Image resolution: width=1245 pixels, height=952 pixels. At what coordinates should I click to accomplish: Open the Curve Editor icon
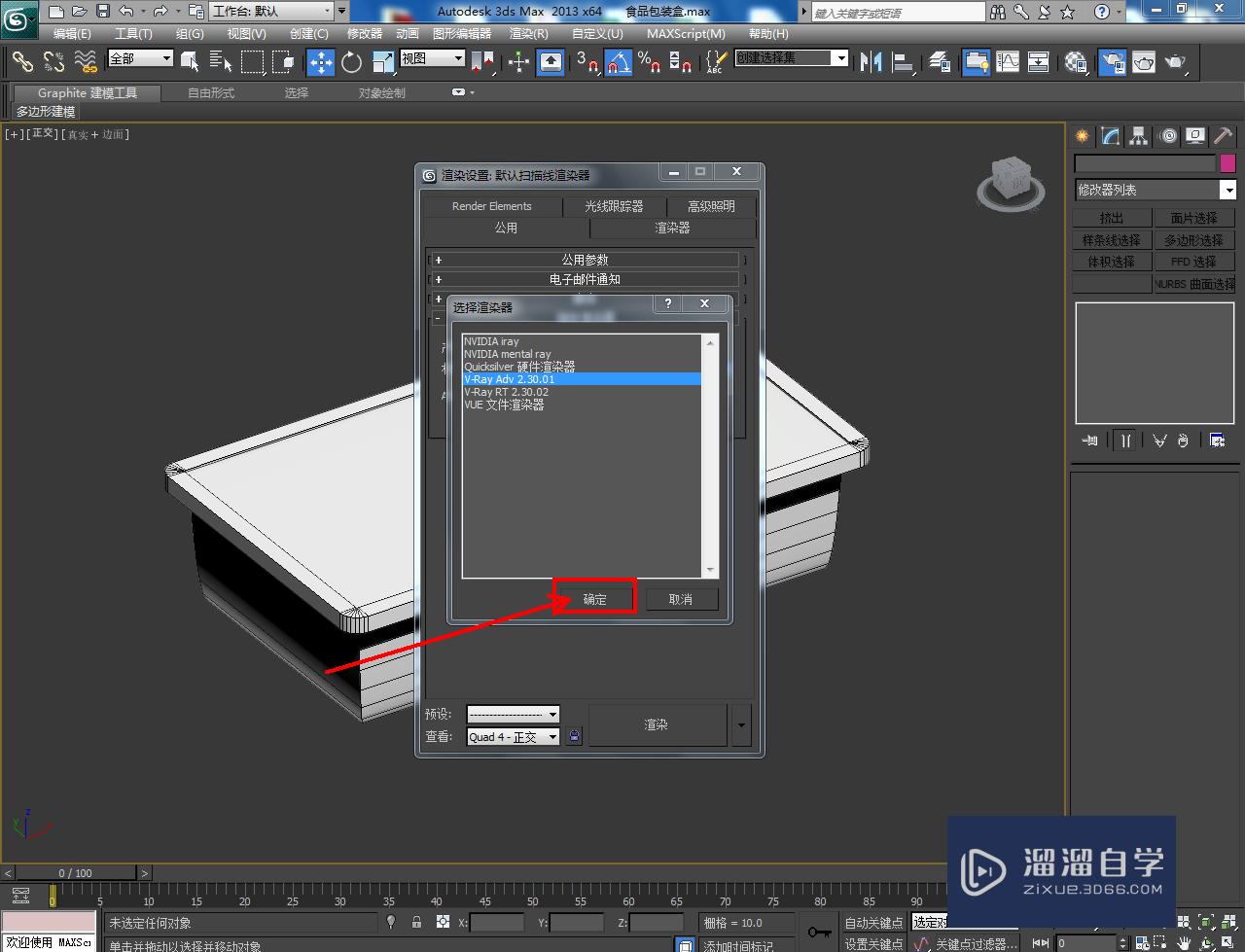pos(1008,62)
